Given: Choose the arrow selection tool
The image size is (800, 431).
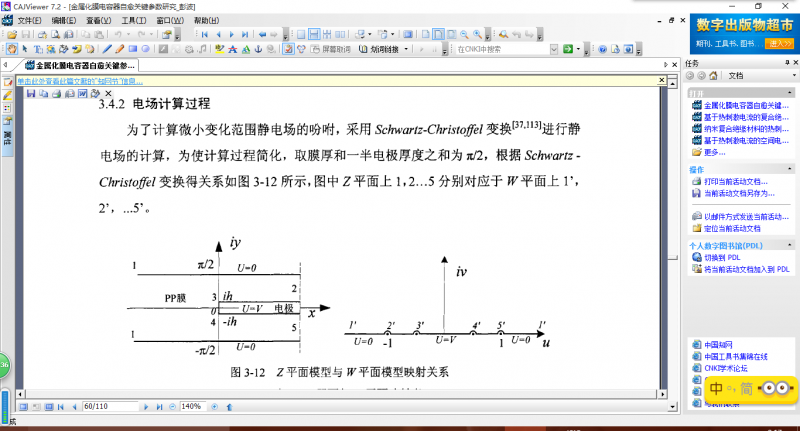Looking at the screenshot, I should (x=25, y=49).
